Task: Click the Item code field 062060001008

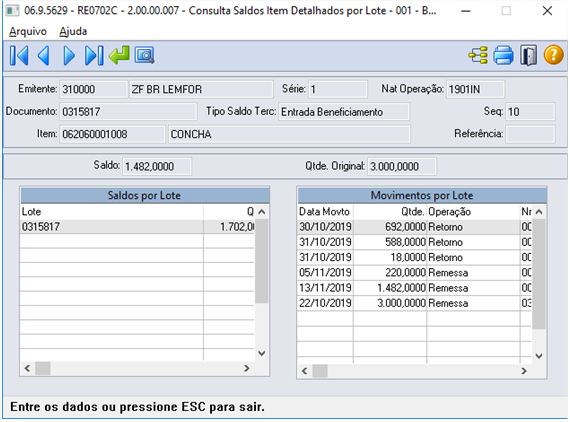Action: click(112, 134)
